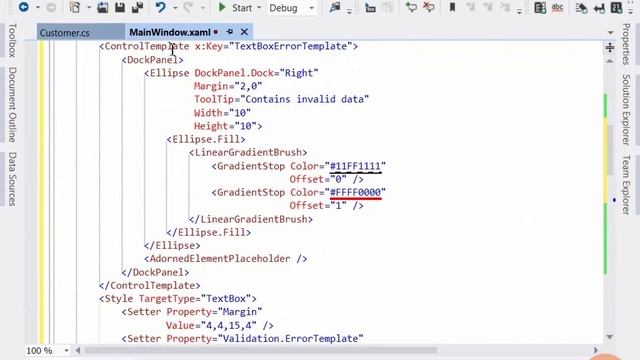Open dropdown arrow next to Start
The image size is (640, 360).
click(259, 8)
